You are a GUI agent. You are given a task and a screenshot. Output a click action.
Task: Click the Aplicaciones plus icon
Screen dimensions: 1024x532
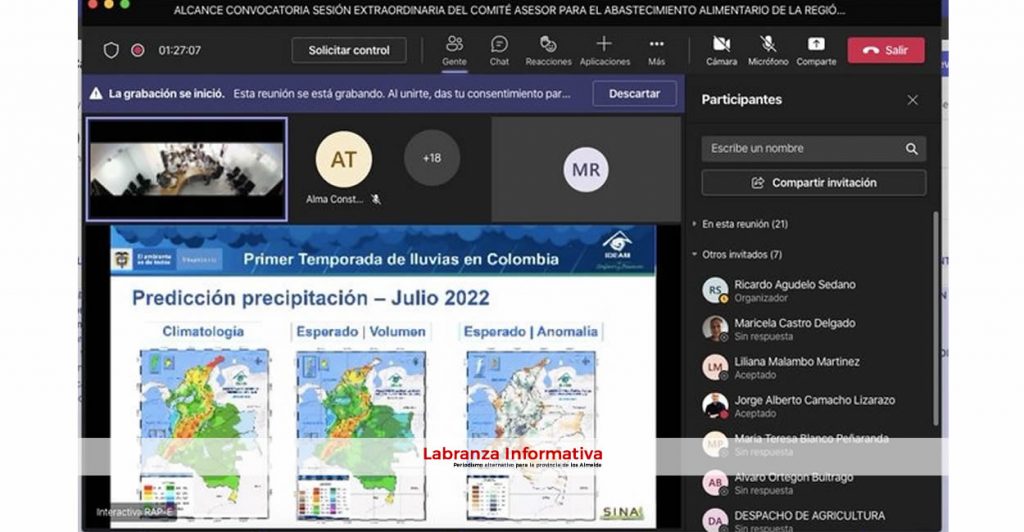click(604, 44)
